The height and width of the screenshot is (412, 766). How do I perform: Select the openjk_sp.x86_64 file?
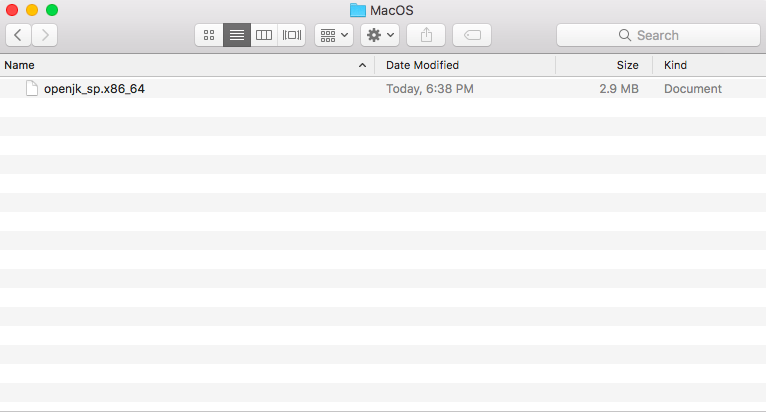(x=383, y=88)
